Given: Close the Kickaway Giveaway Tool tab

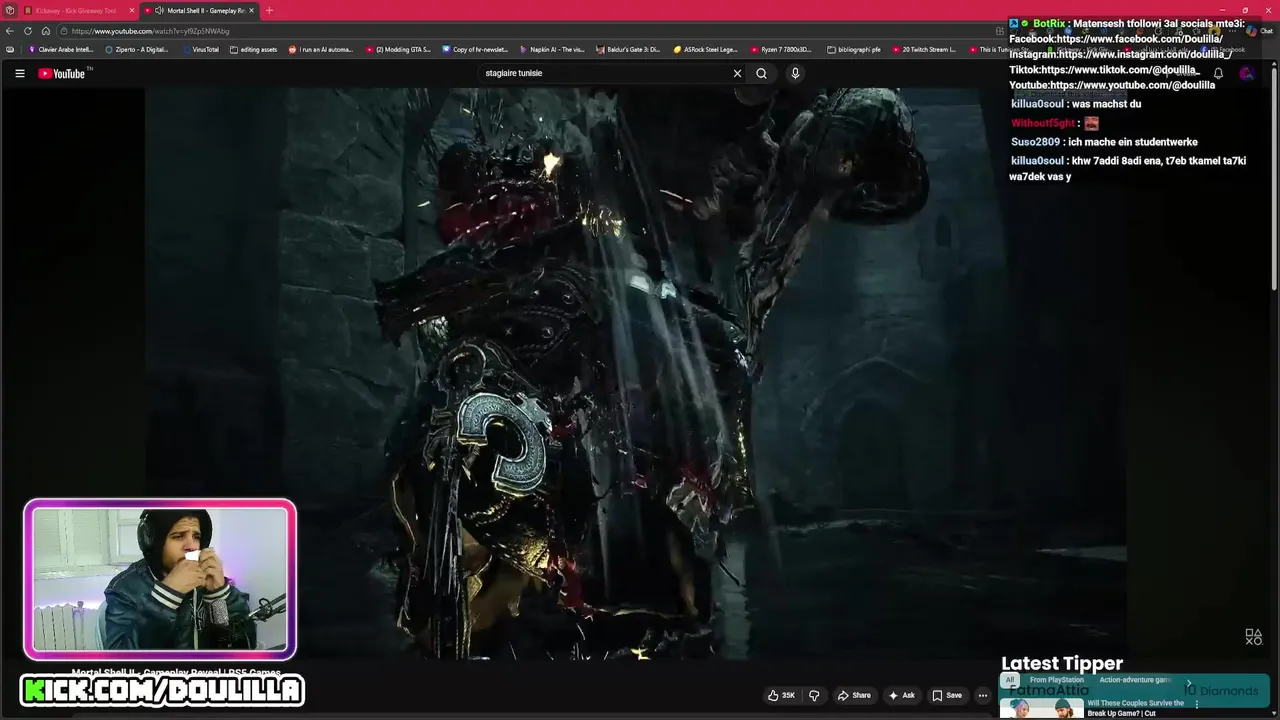Looking at the screenshot, I should [131, 10].
